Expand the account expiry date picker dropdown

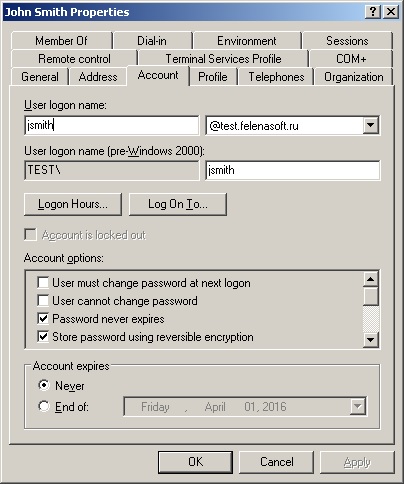(358, 406)
